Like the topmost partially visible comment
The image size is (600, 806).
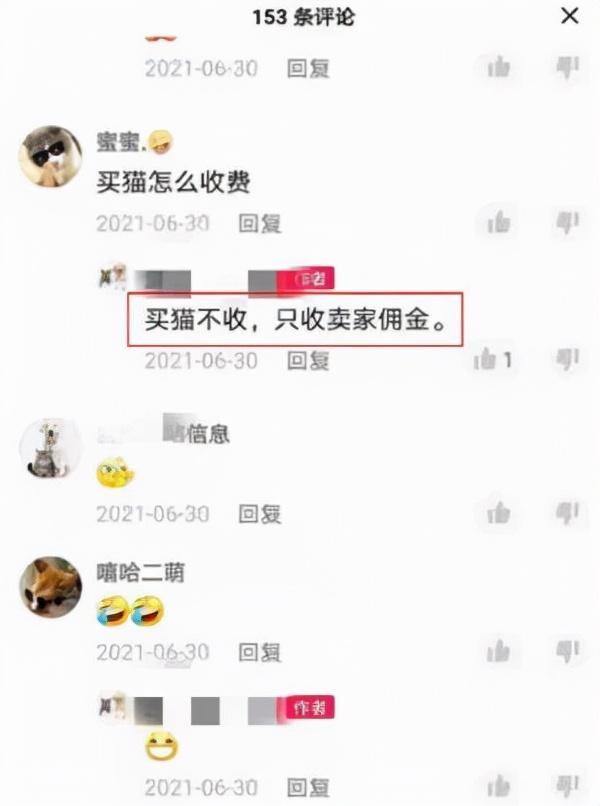click(498, 67)
